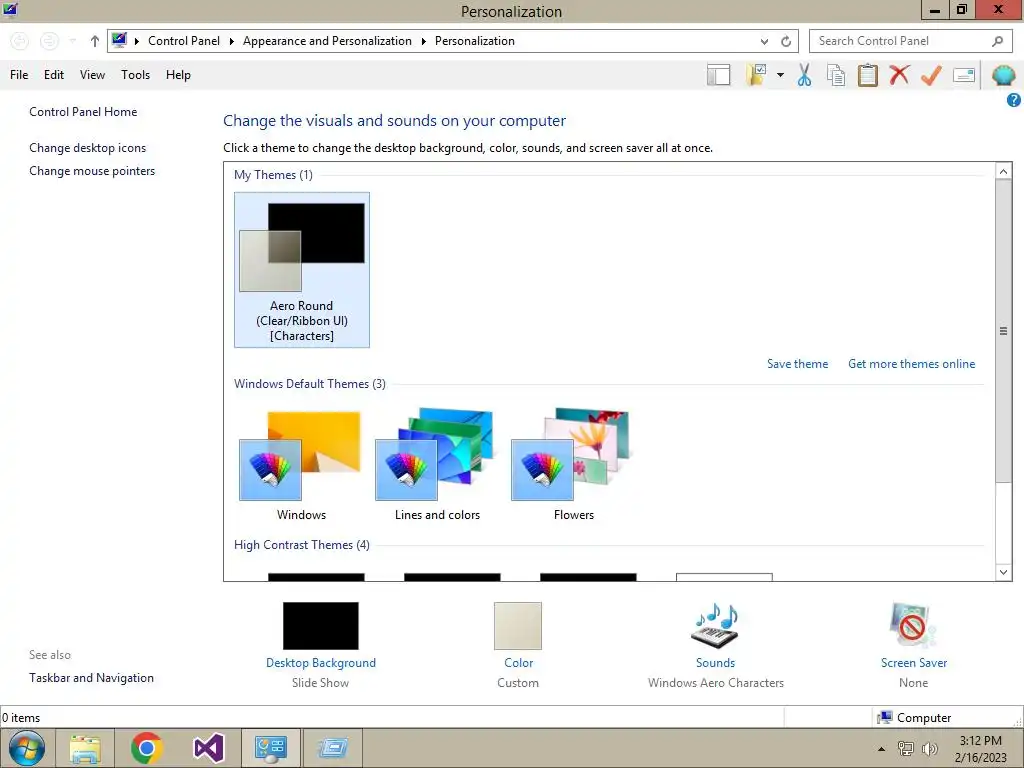Click the Control Panel icon in address bar
Image resolution: width=1024 pixels, height=768 pixels.
(119, 40)
